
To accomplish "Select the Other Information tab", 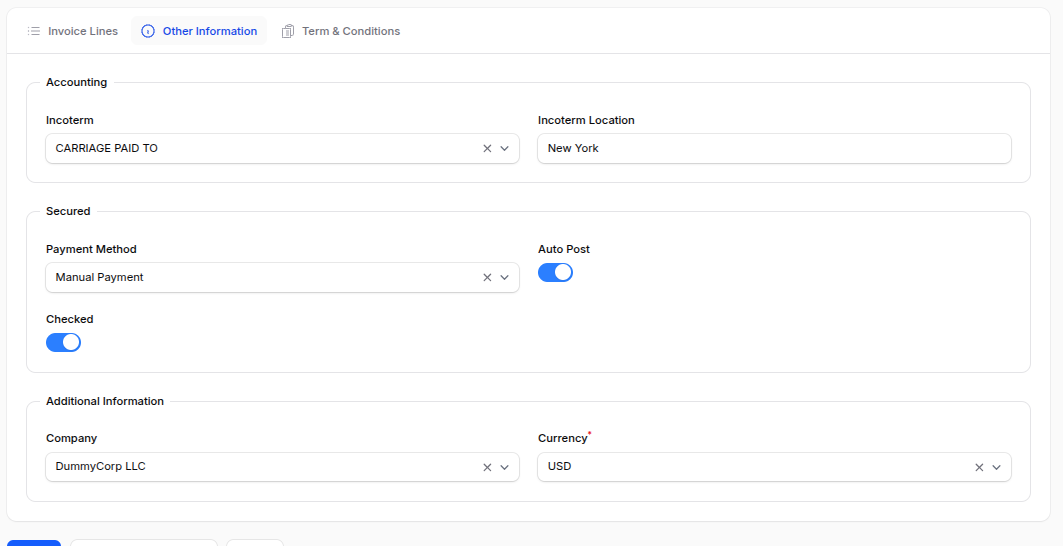I will (x=209, y=31).
